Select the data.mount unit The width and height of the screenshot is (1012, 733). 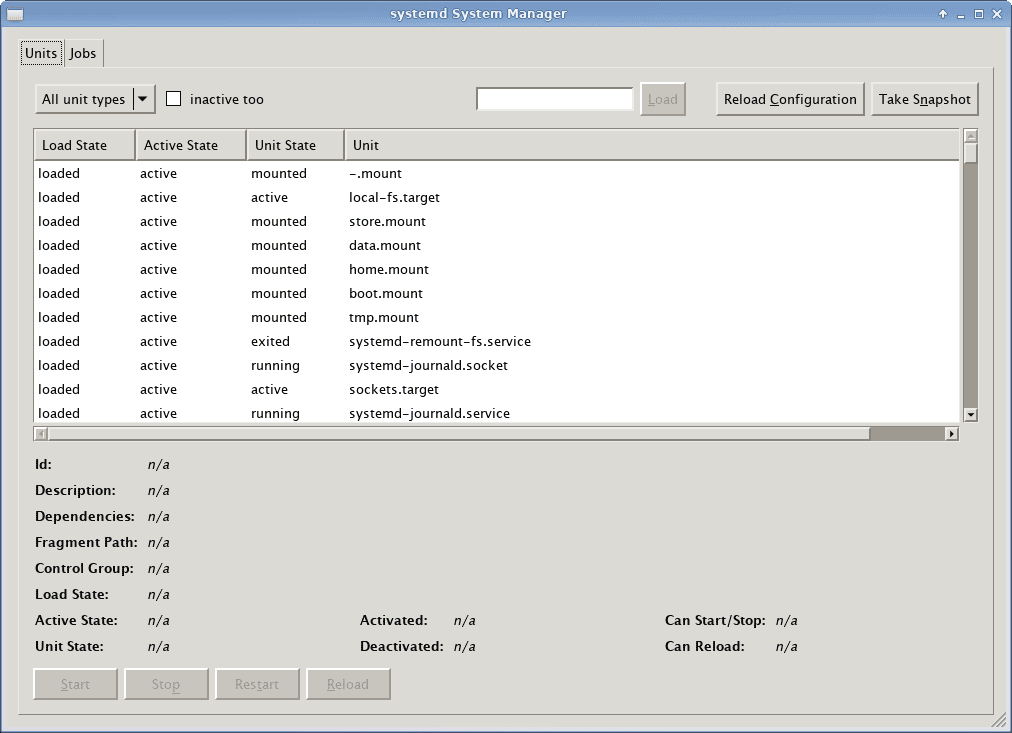point(496,245)
